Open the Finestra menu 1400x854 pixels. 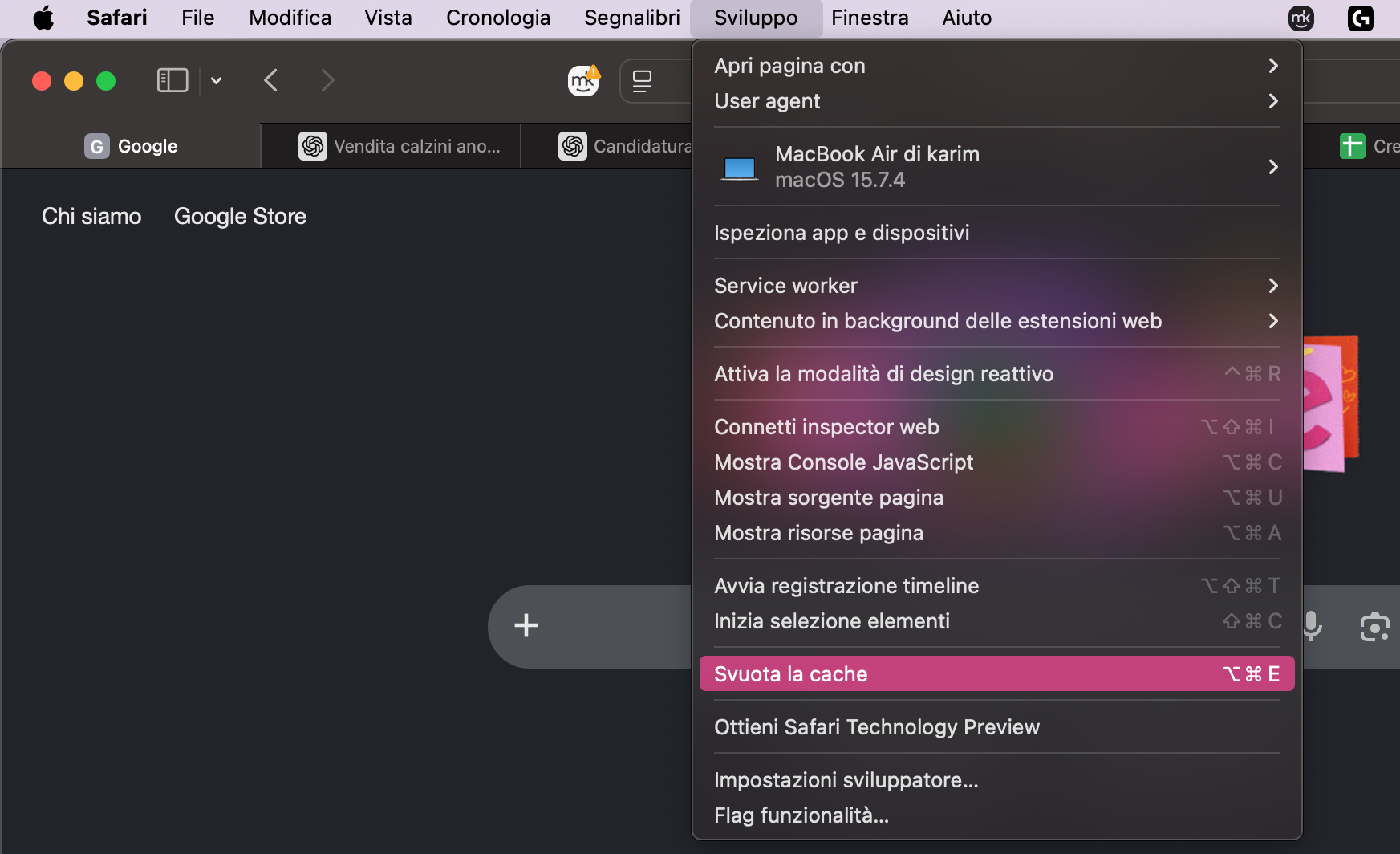click(x=870, y=18)
